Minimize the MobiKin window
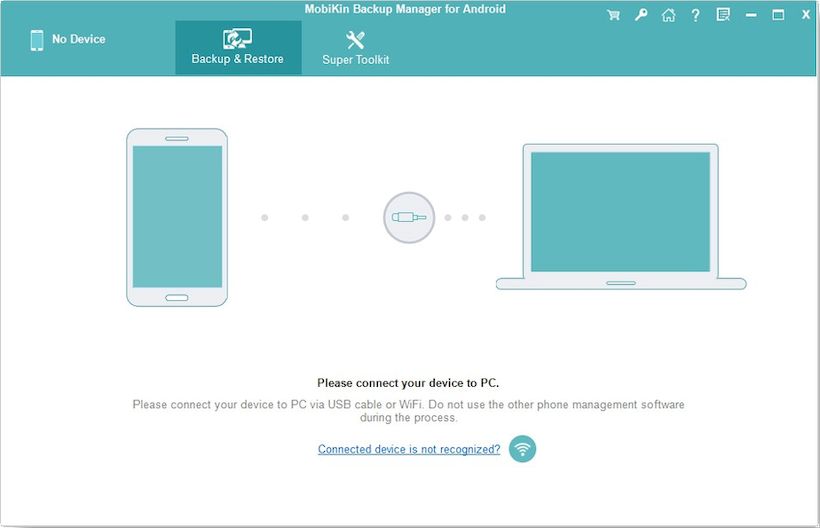 coord(751,15)
